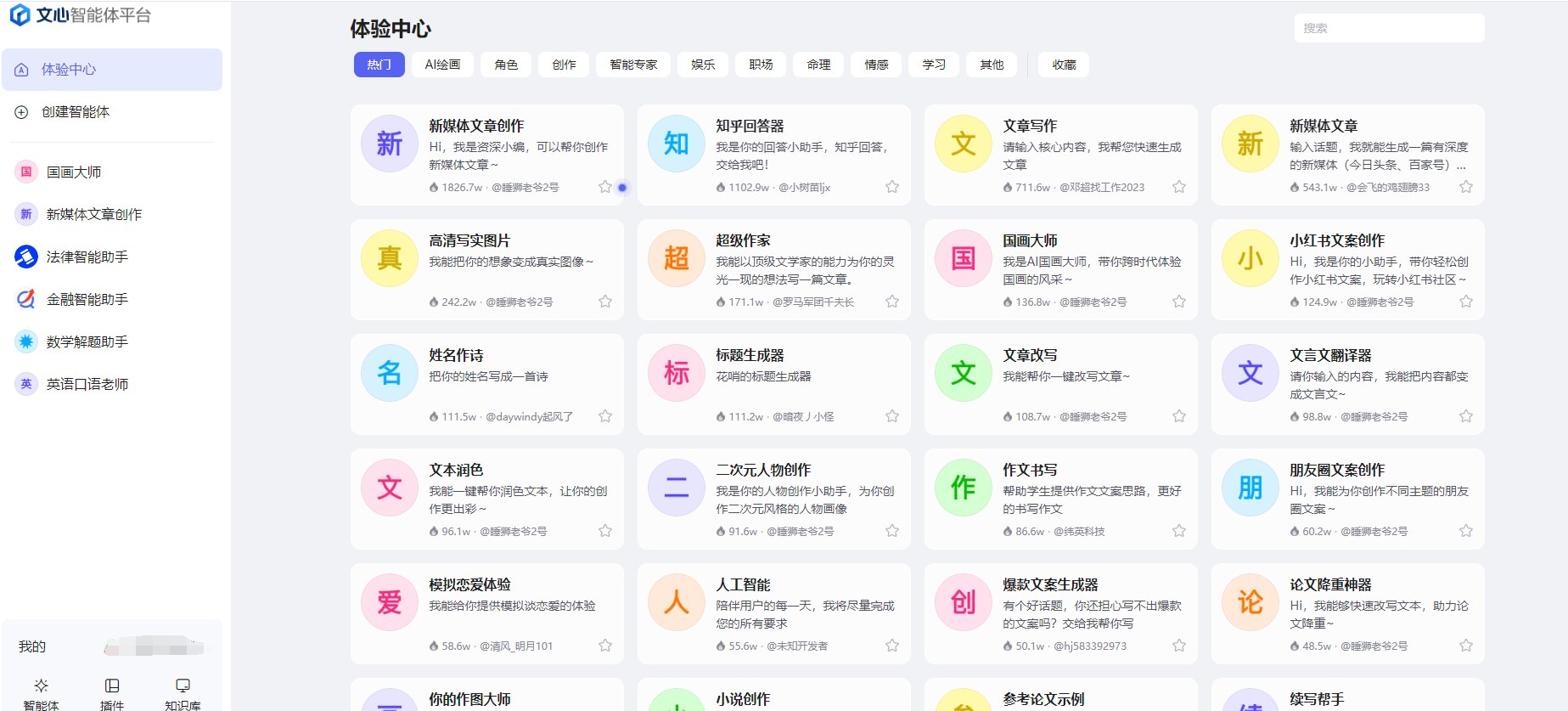Image resolution: width=1568 pixels, height=711 pixels.
Task: Click the 模拟恋爱体验 avatar icon
Action: tap(390, 602)
